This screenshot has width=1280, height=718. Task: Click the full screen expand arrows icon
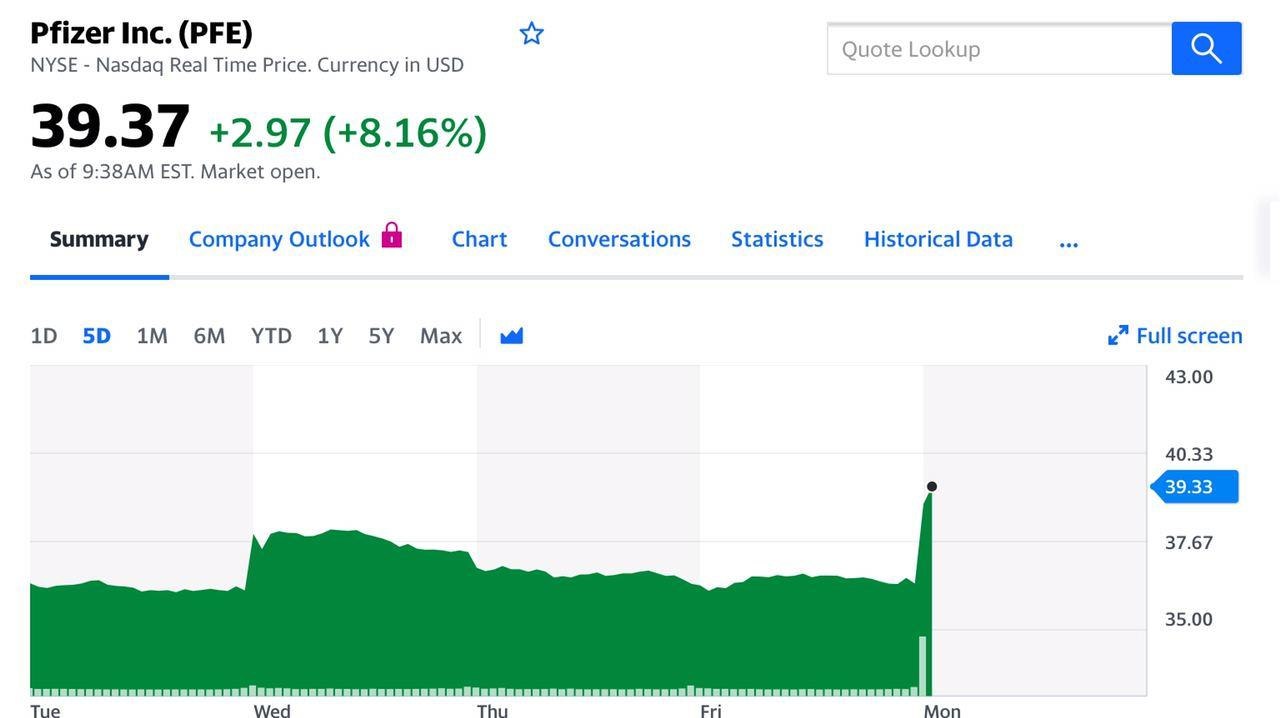1118,335
